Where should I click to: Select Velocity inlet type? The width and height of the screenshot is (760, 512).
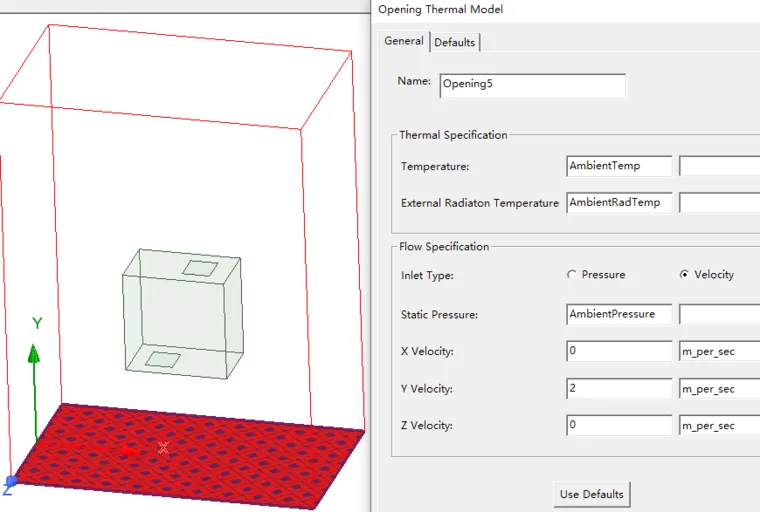tap(684, 275)
